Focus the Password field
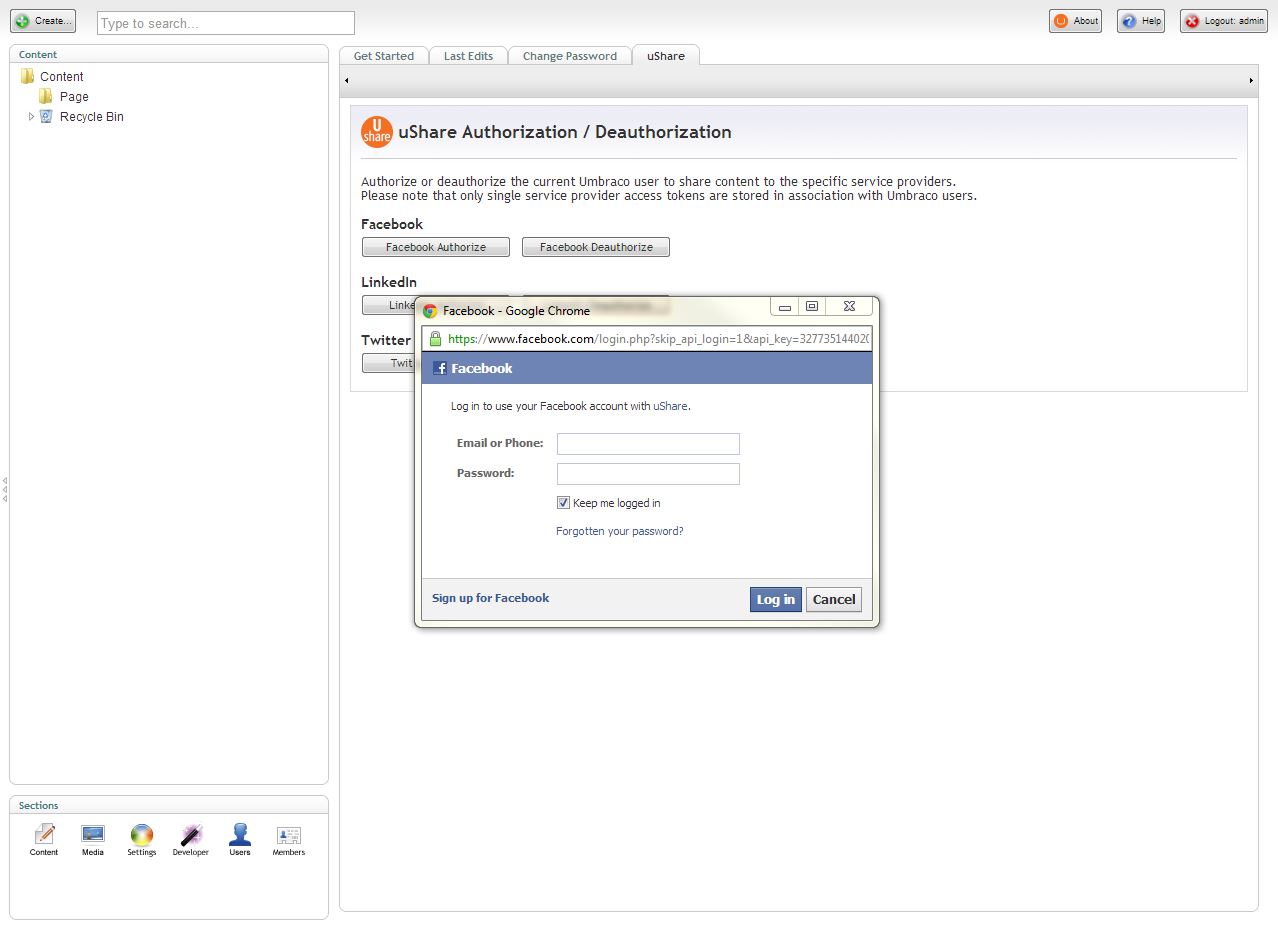 tap(648, 474)
